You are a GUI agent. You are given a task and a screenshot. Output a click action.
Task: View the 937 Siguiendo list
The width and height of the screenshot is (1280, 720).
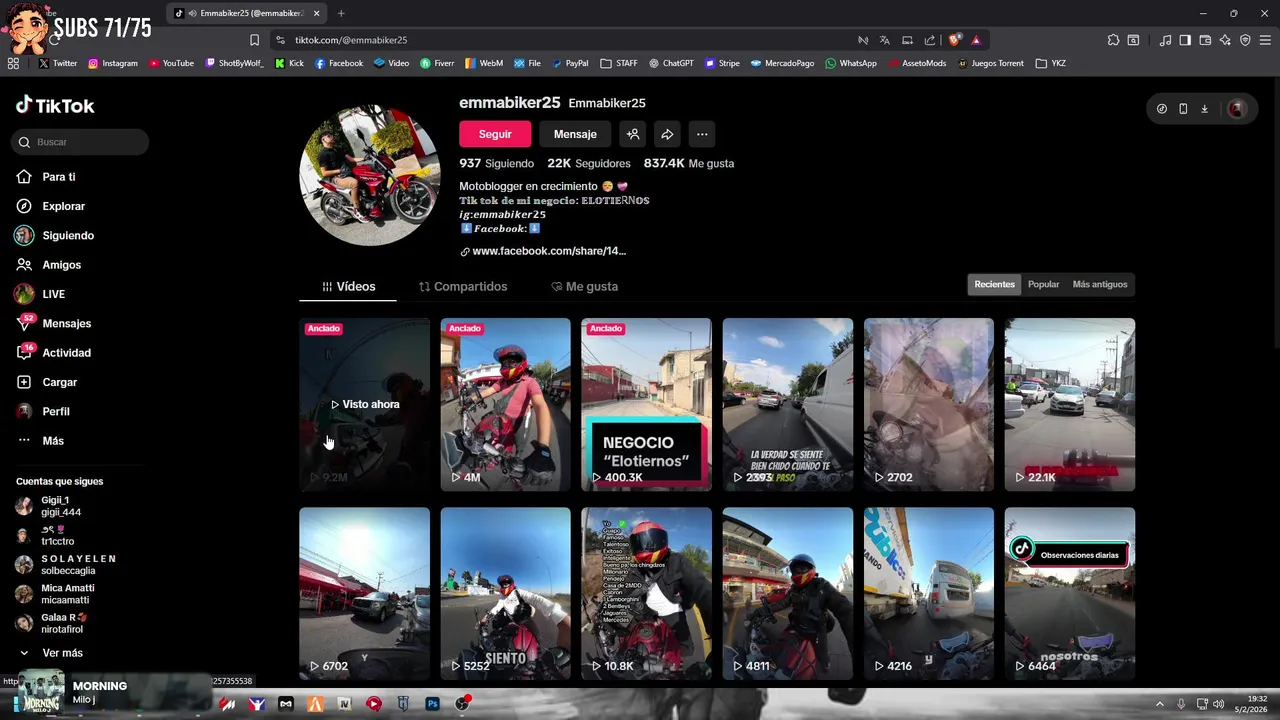click(496, 163)
